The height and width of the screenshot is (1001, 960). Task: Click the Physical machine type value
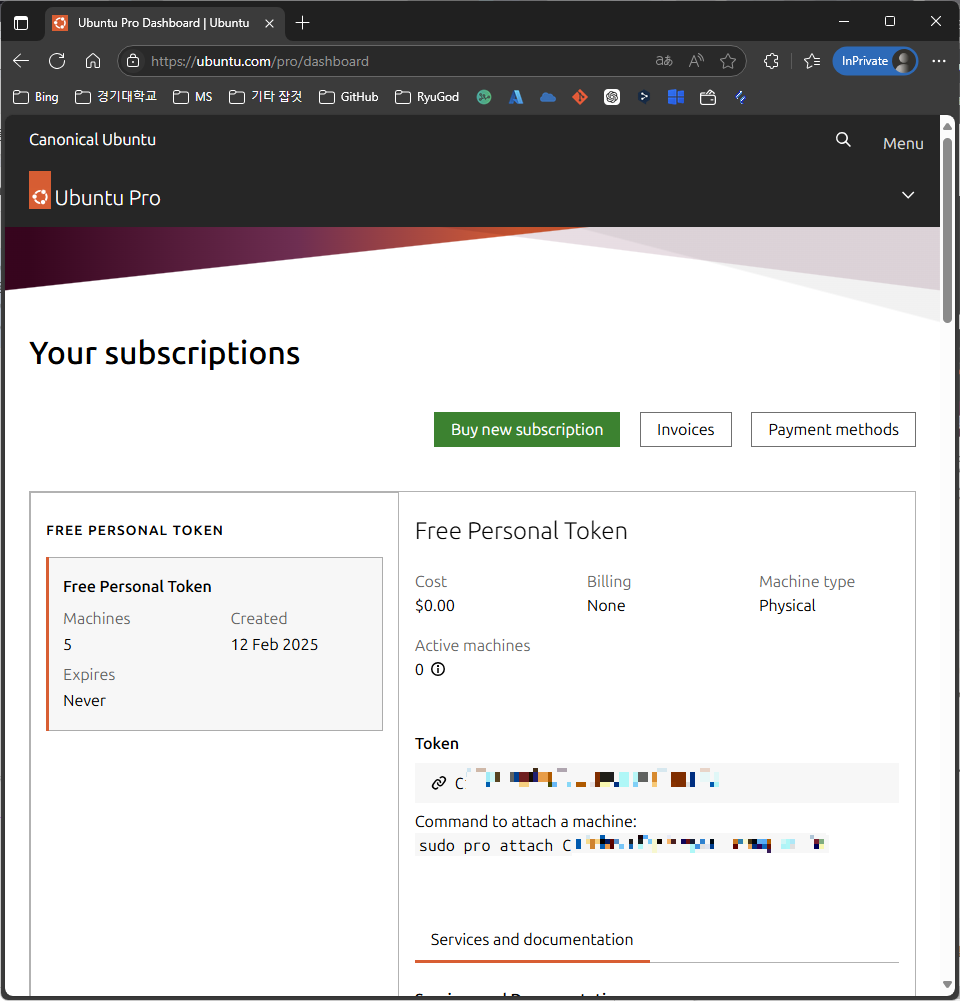point(787,606)
